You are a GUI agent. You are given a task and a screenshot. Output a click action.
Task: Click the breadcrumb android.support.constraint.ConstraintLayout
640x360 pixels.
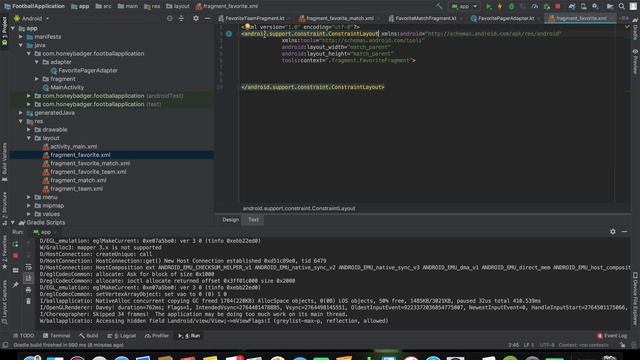299,208
